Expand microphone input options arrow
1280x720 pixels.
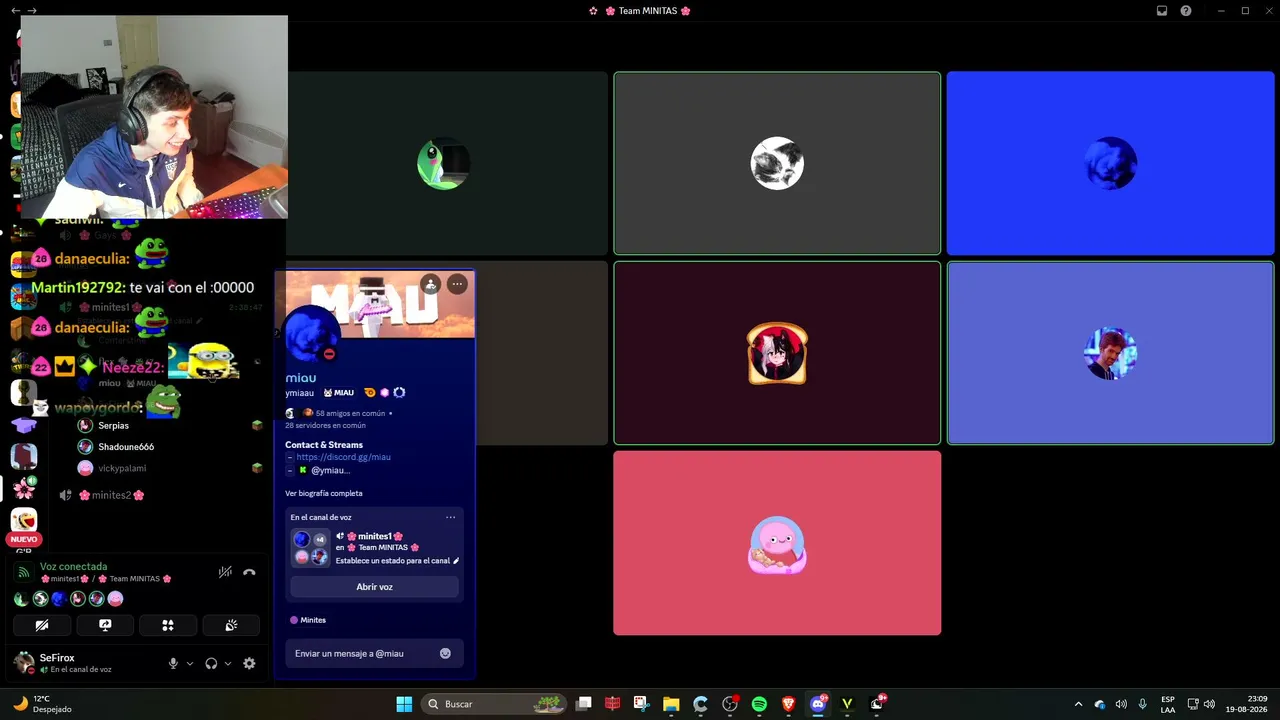pyautogui.click(x=190, y=663)
